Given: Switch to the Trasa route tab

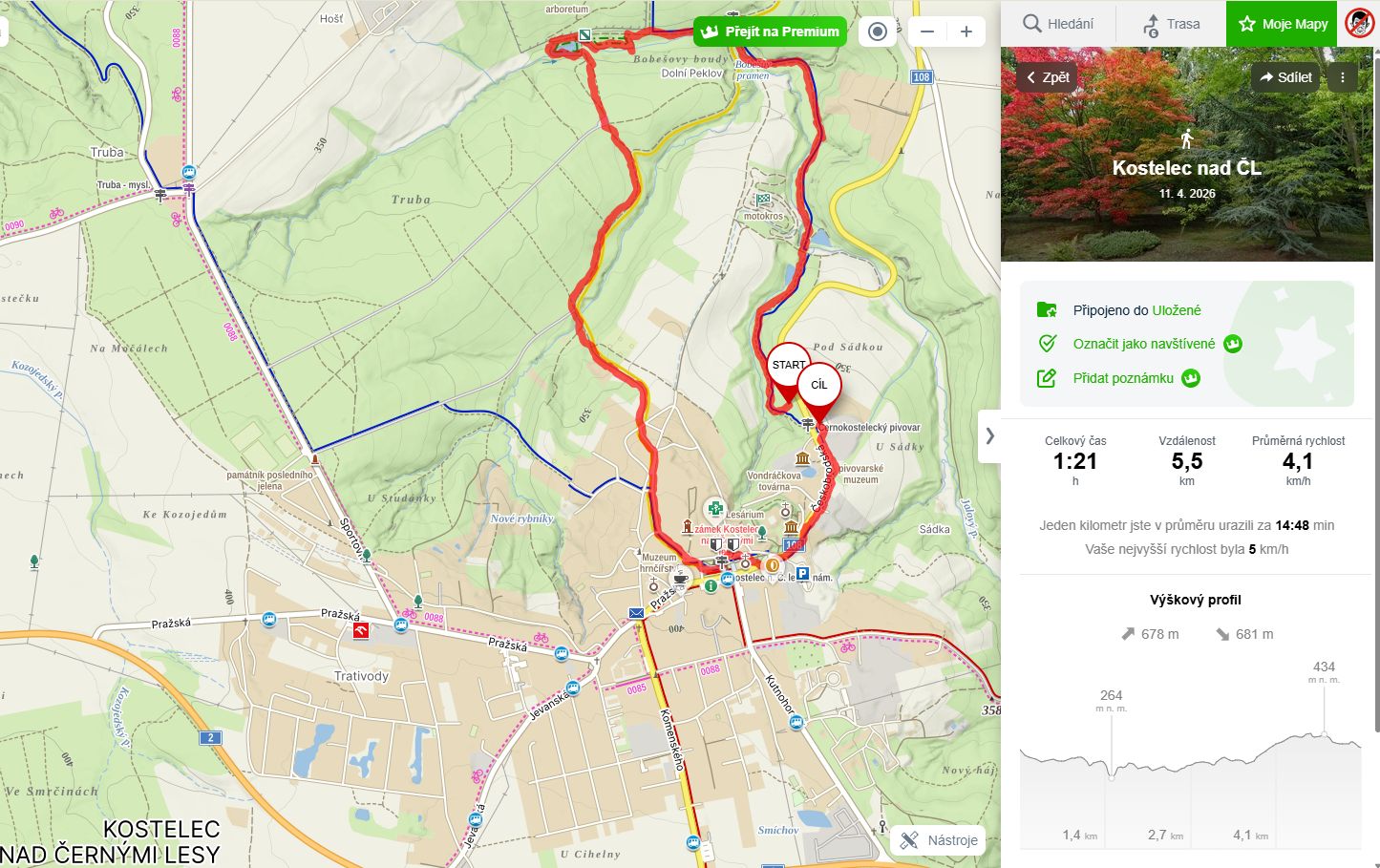Looking at the screenshot, I should click(1171, 24).
